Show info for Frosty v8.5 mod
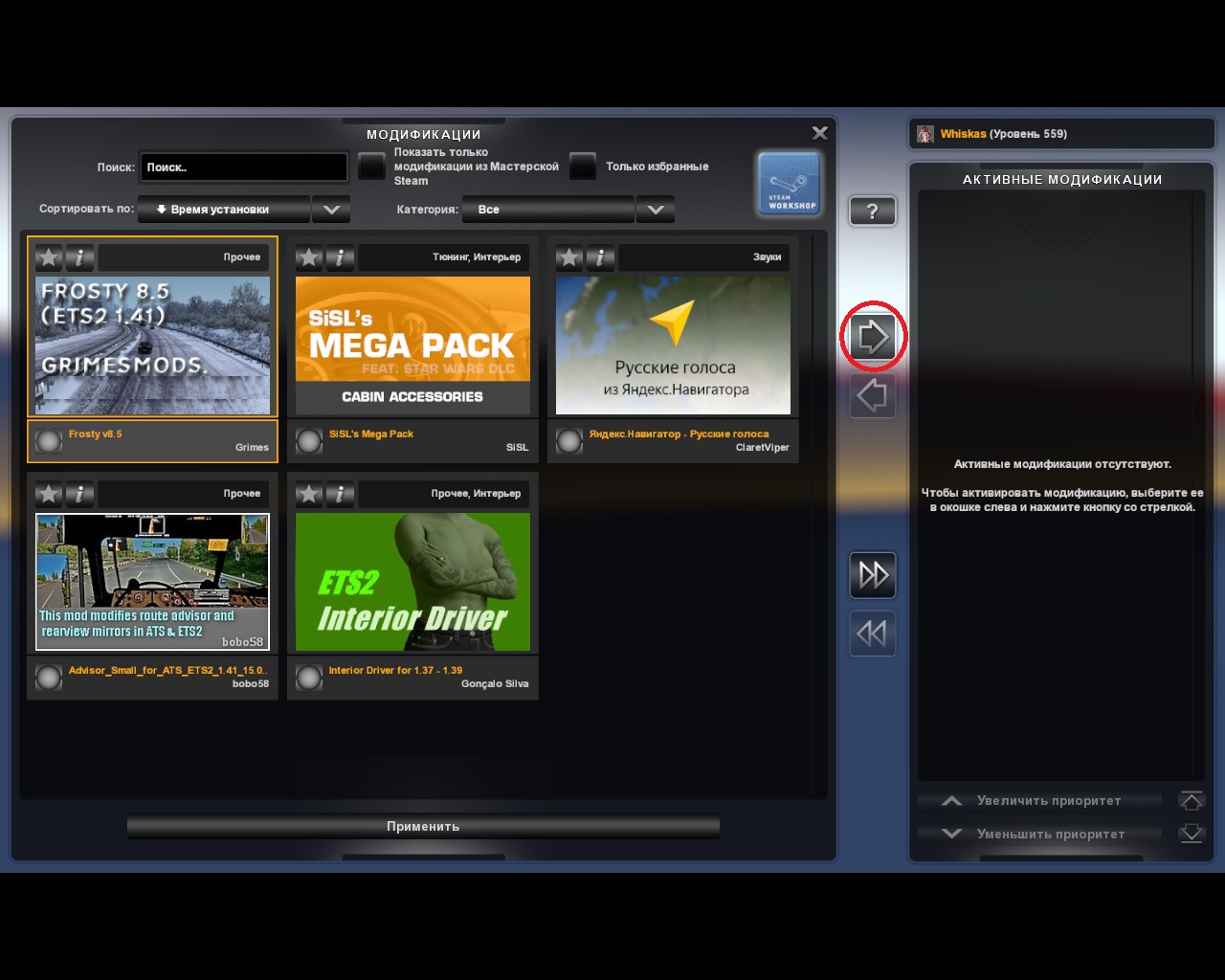Viewport: 1225px width, 980px height. [79, 257]
